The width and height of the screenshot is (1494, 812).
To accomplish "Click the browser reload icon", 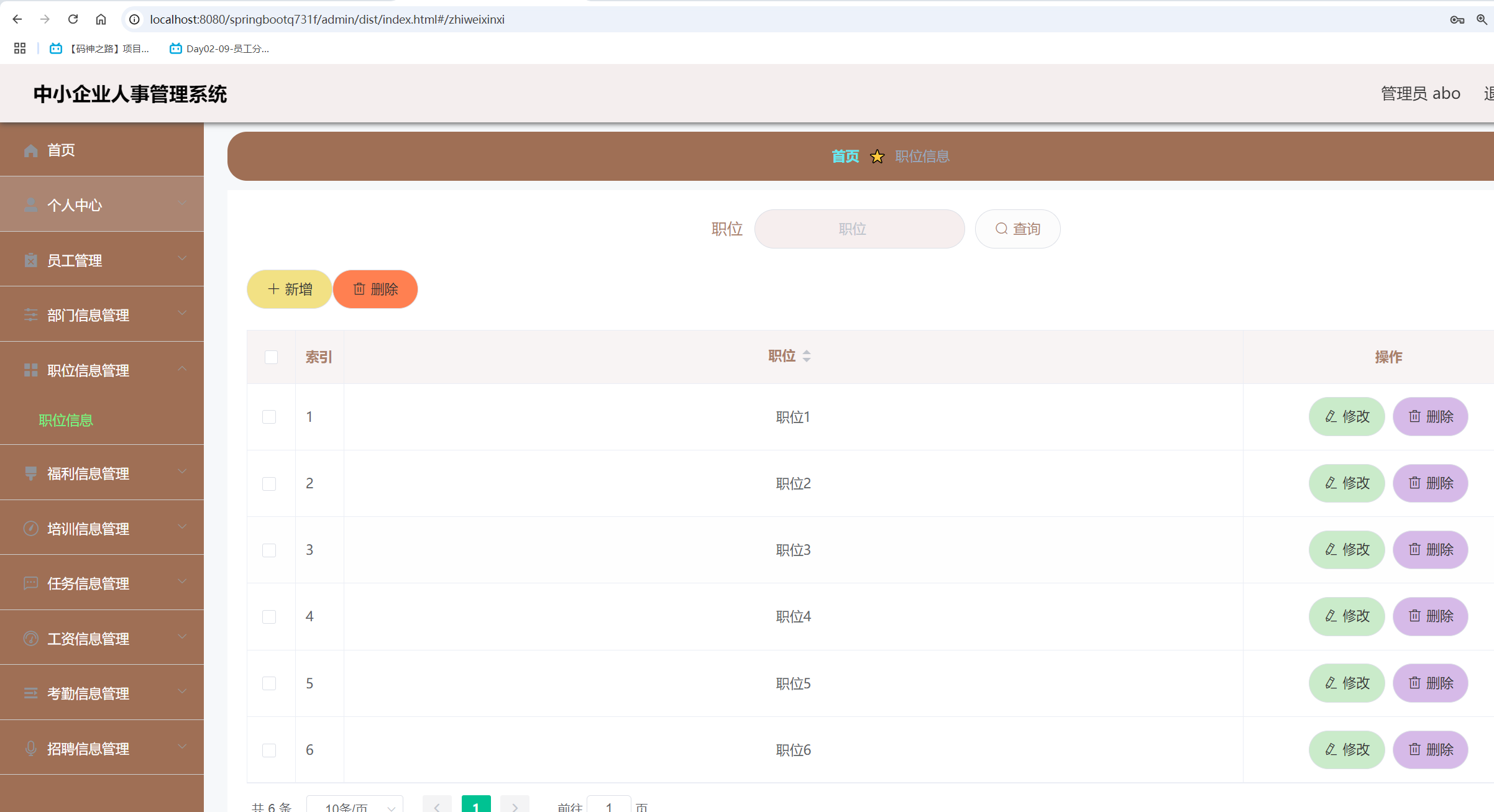I will 73,19.
